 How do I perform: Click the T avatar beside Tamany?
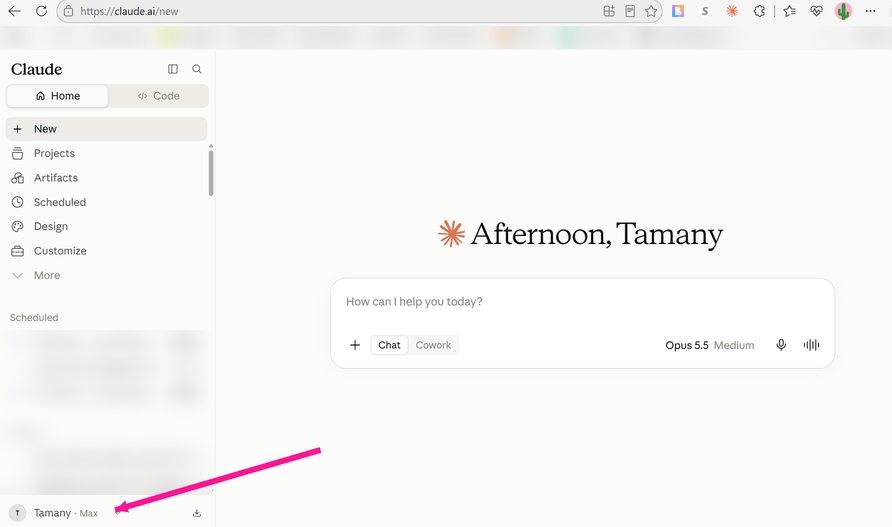[18, 513]
